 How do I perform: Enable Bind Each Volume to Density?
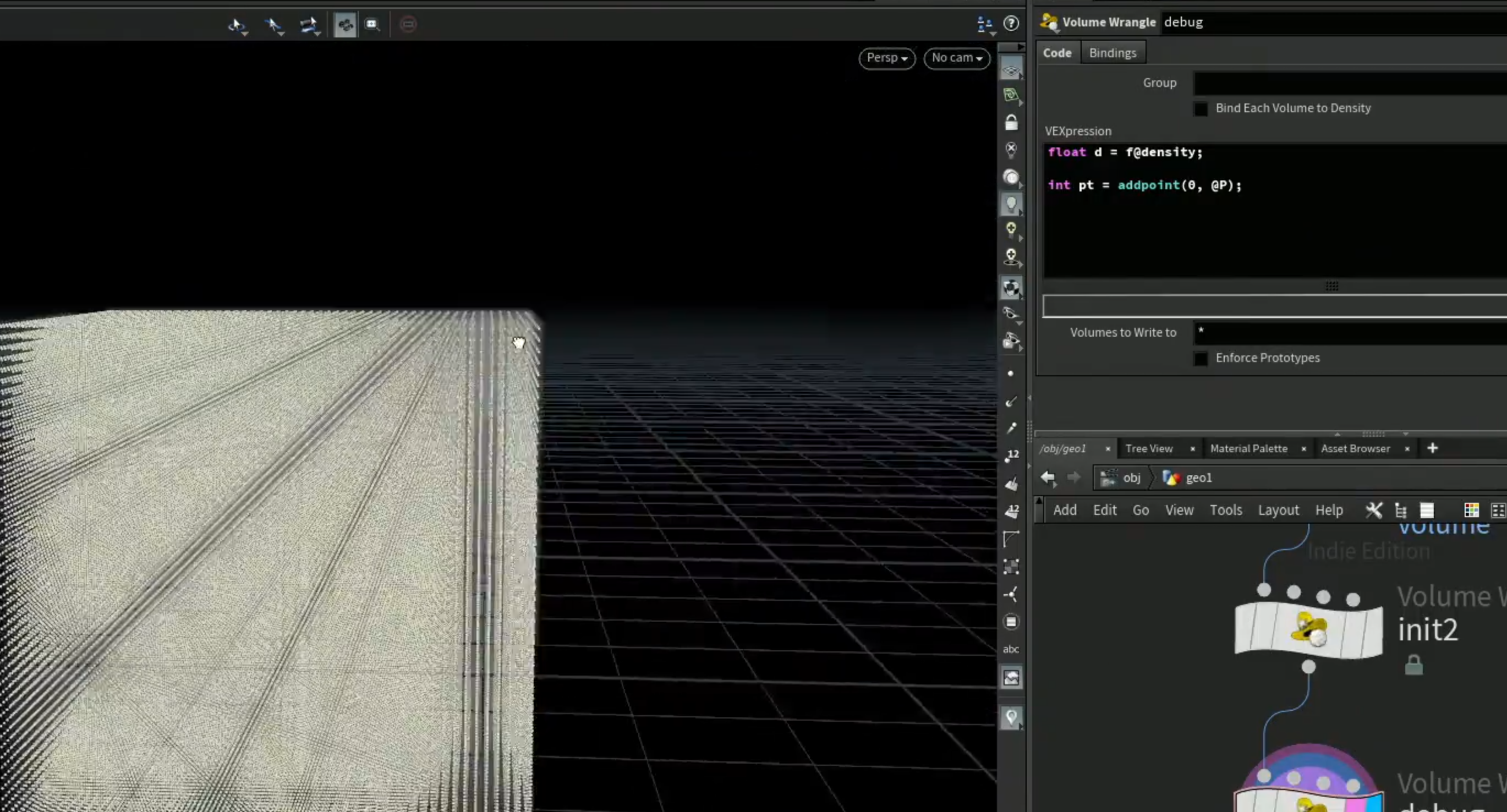pos(1201,109)
